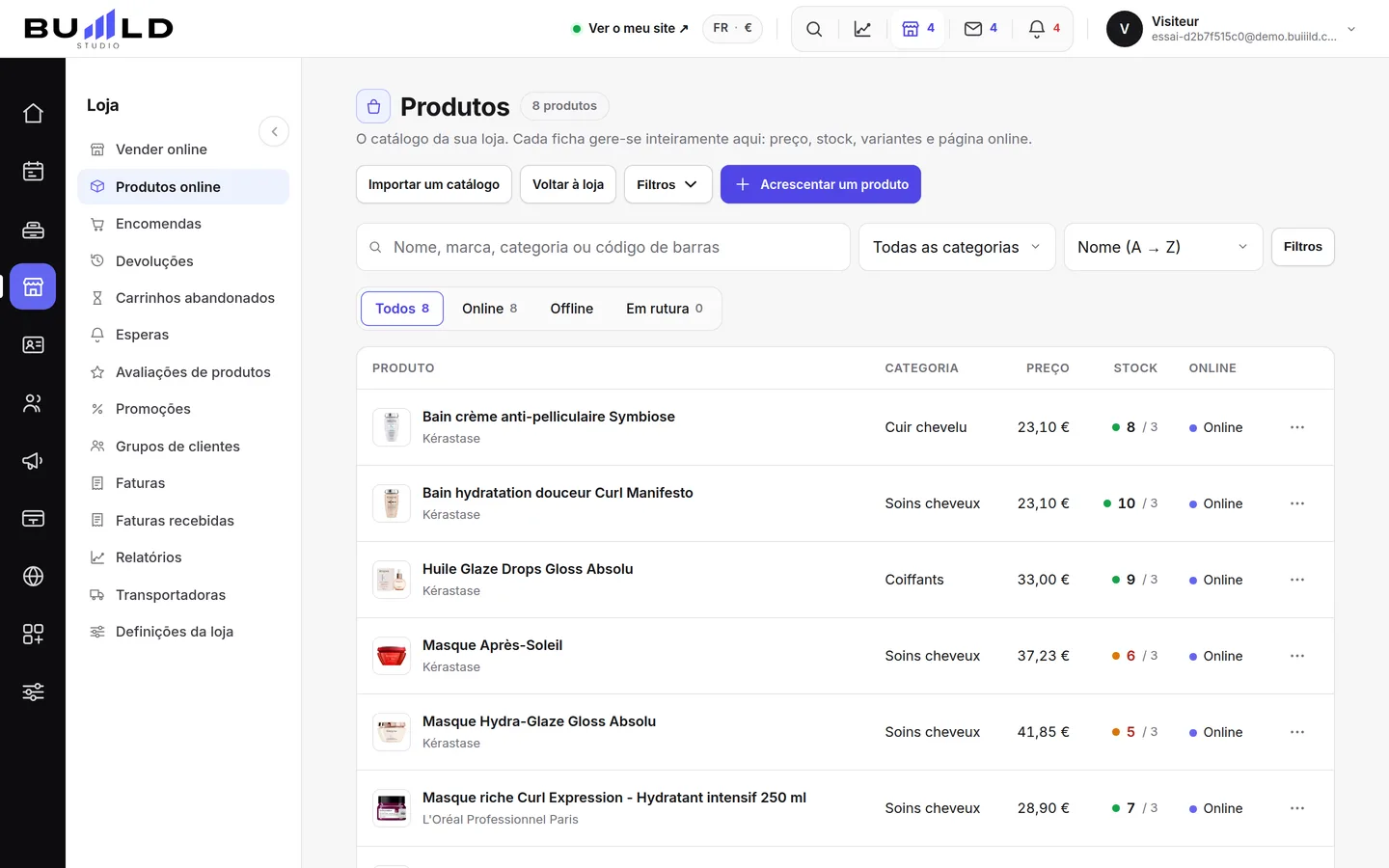Switch to the Online products tab
The height and width of the screenshot is (868, 1389).
click(489, 309)
